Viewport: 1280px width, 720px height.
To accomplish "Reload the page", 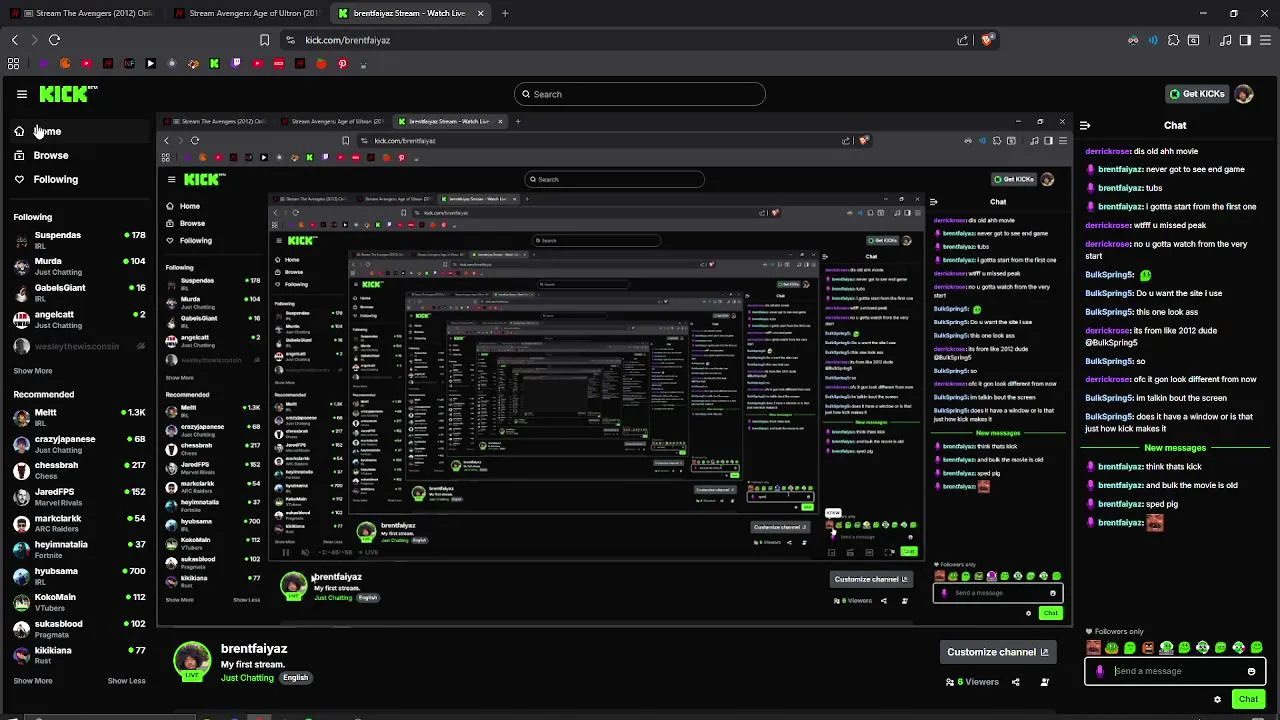I will click(54, 40).
